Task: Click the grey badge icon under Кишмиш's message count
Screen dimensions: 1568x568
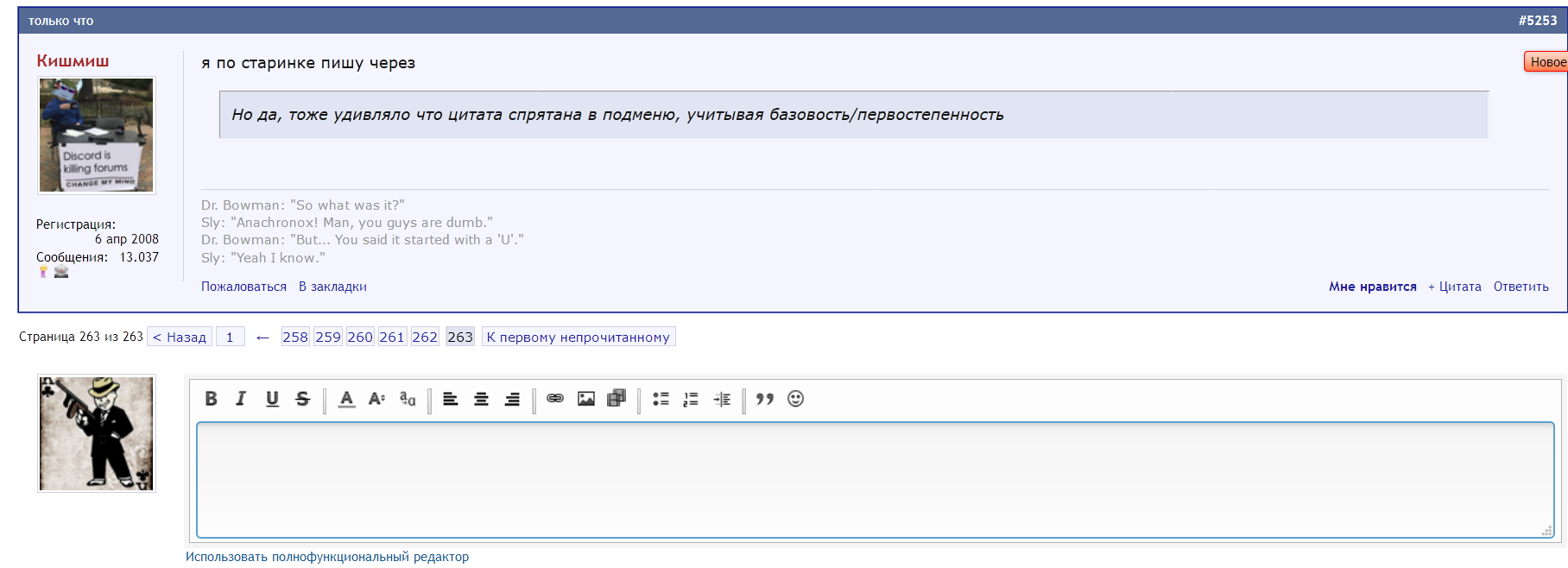Action: (61, 272)
